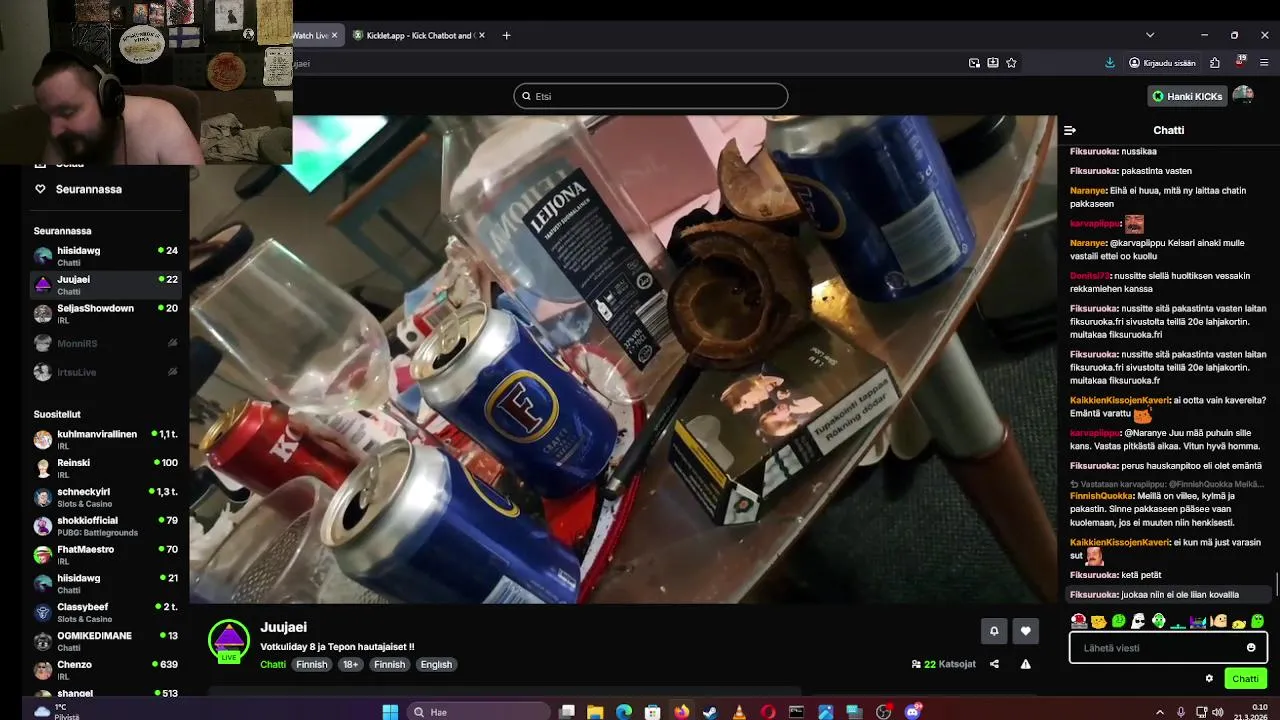1280x720 pixels.
Task: Open SeljasShowdown channel in sidebar
Action: coord(106,314)
